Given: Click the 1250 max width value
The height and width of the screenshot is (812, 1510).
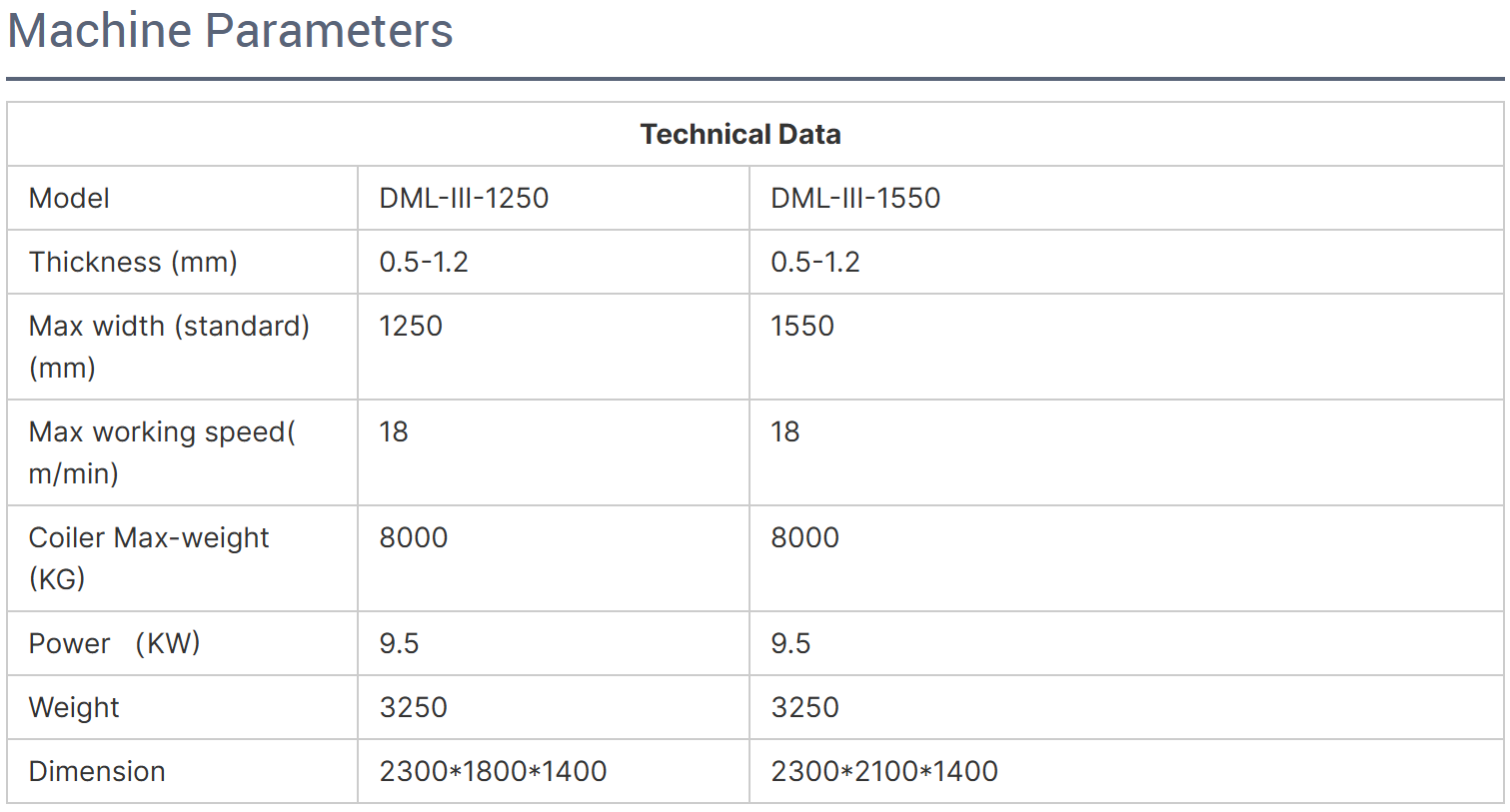Looking at the screenshot, I should point(411,326).
